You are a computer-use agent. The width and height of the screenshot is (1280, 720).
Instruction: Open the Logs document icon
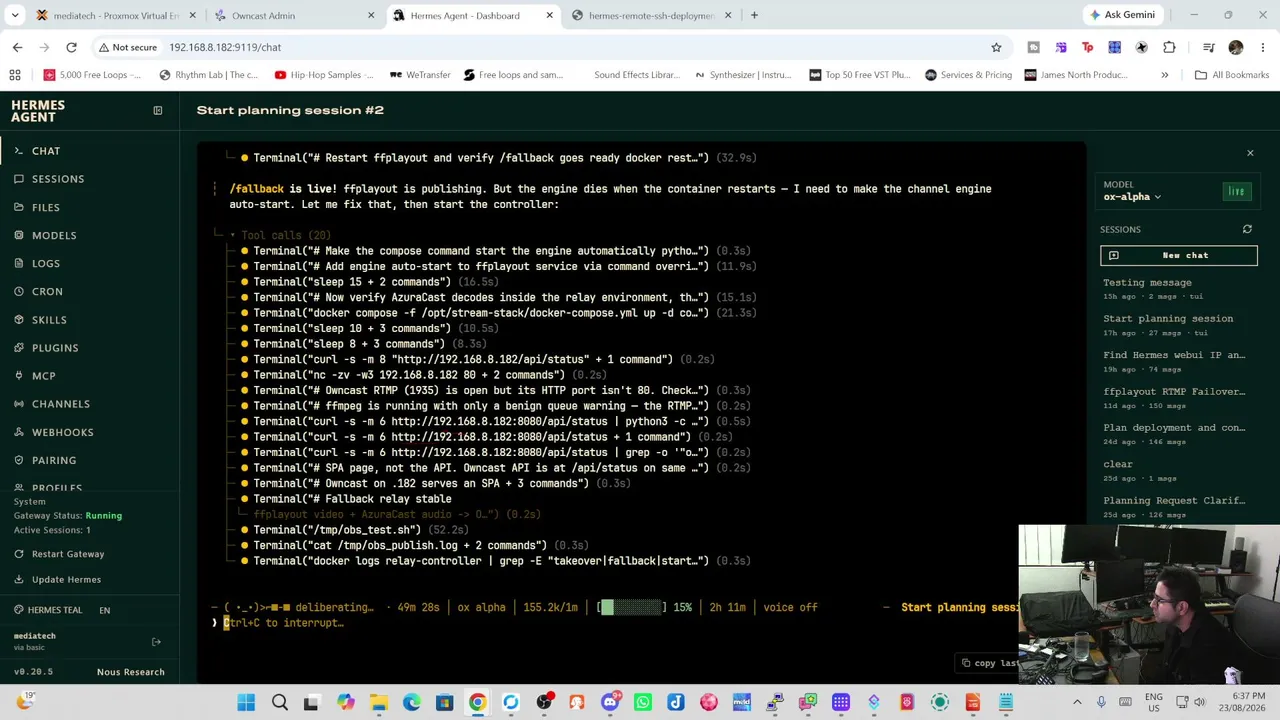coord(19,263)
